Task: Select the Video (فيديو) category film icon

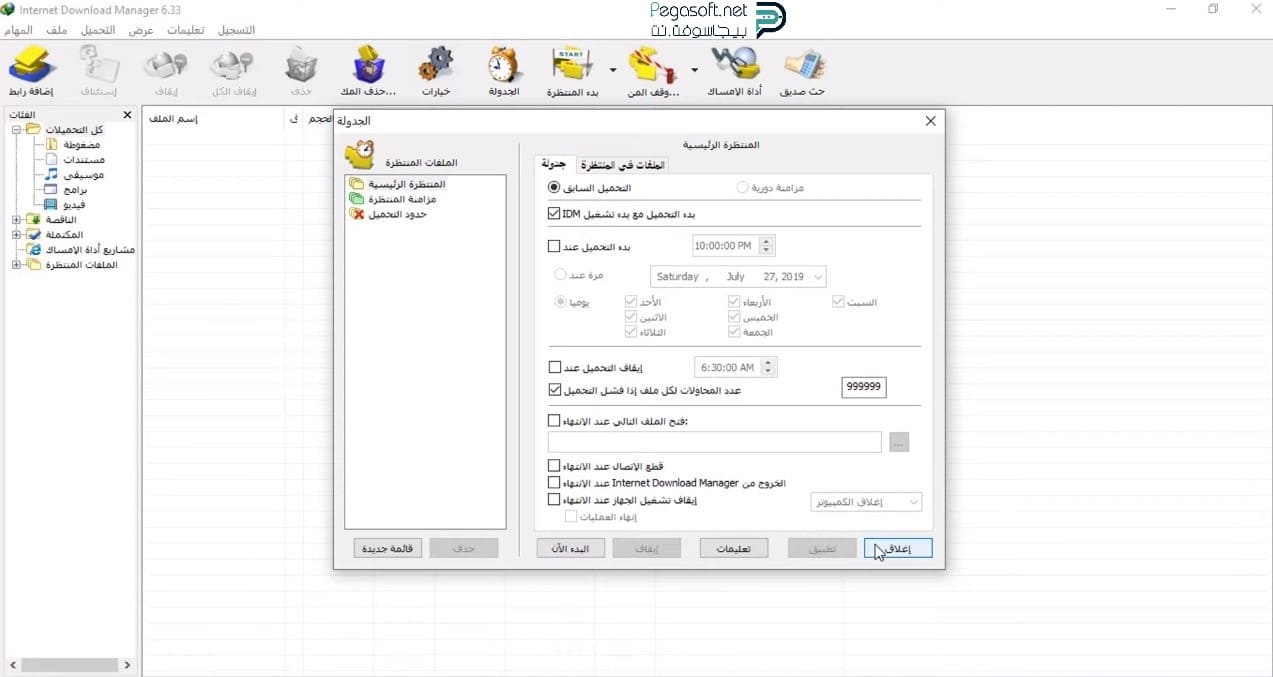Action: pos(52,204)
